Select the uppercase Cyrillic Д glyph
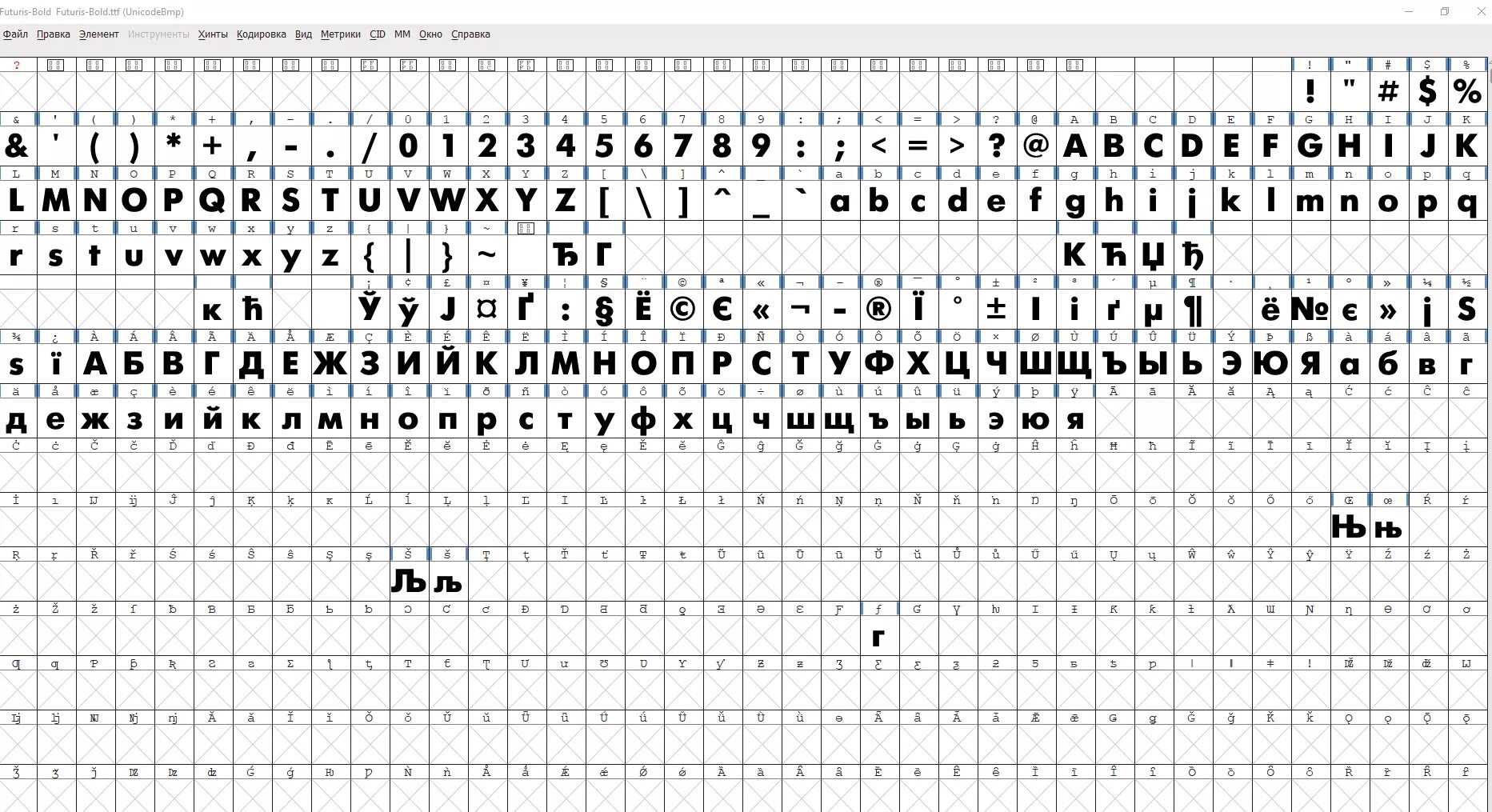 [252, 364]
